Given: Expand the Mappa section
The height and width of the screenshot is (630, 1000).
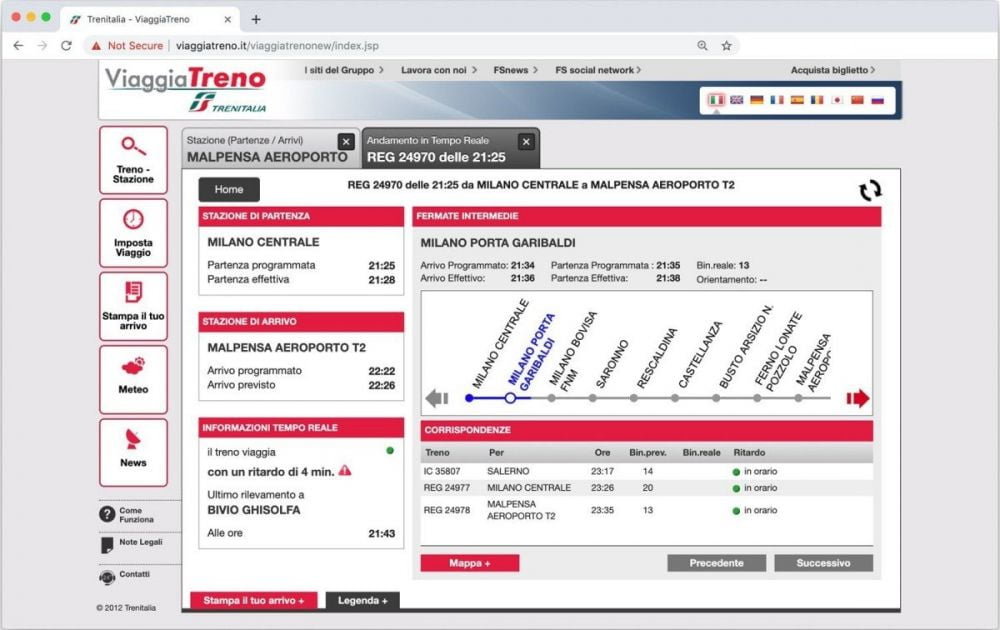Looking at the screenshot, I should [x=470, y=562].
